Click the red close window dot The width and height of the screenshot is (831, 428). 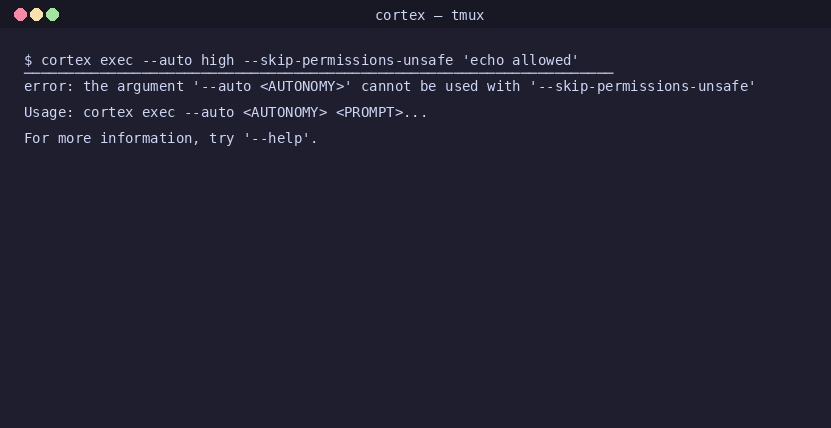(21, 14)
